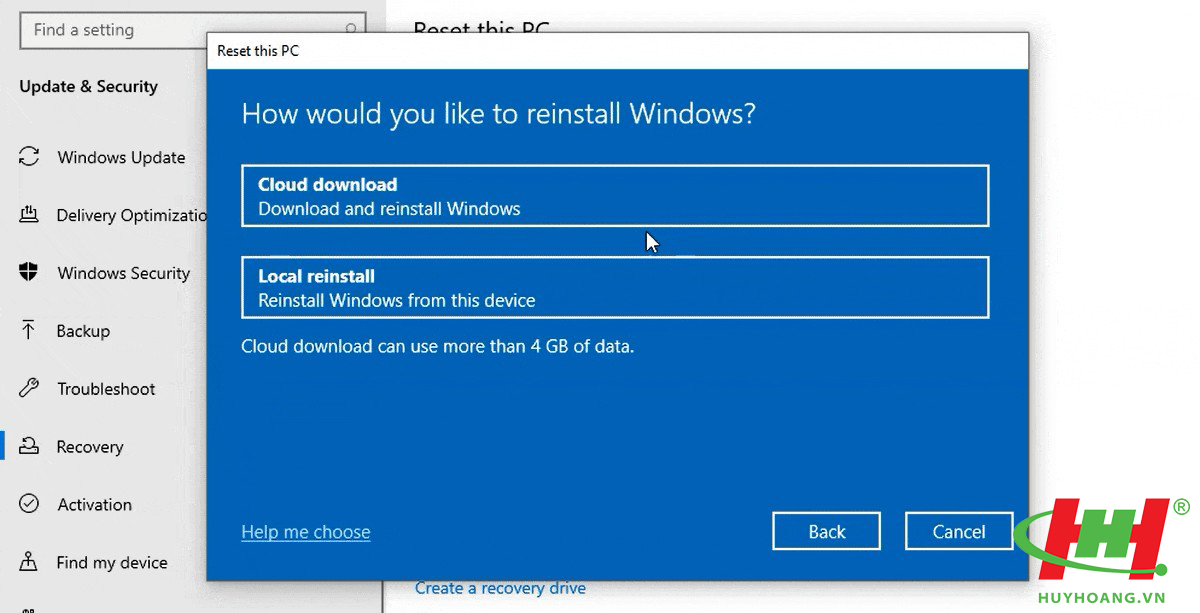1200x613 pixels.
Task: Choose Local reinstall option
Action: point(615,288)
